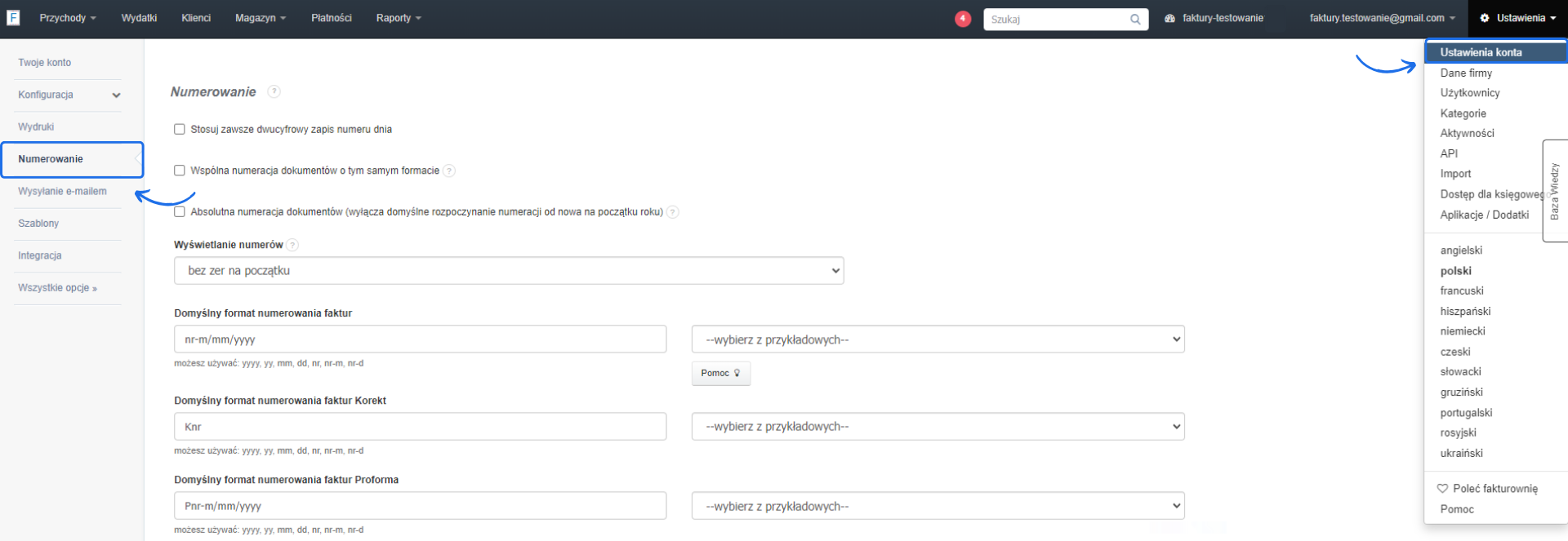Open the Wyświetlanie numerów dropdown
Viewport: 1568px width, 541px height.
(509, 271)
